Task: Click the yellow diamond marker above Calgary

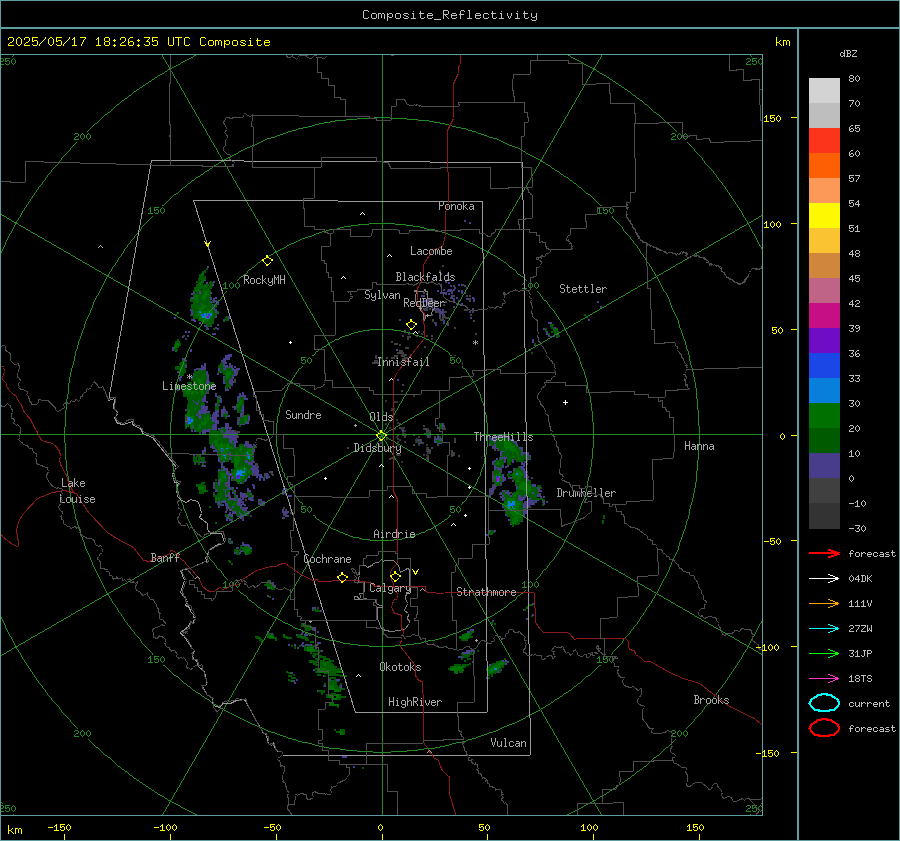Action: pos(395,576)
